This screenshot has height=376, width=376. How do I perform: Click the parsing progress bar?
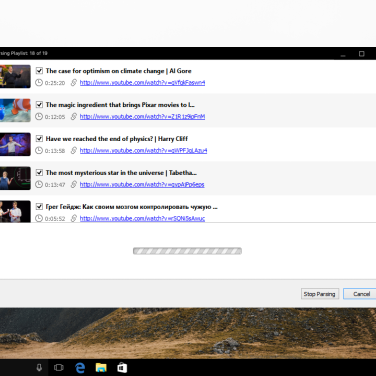[187, 251]
